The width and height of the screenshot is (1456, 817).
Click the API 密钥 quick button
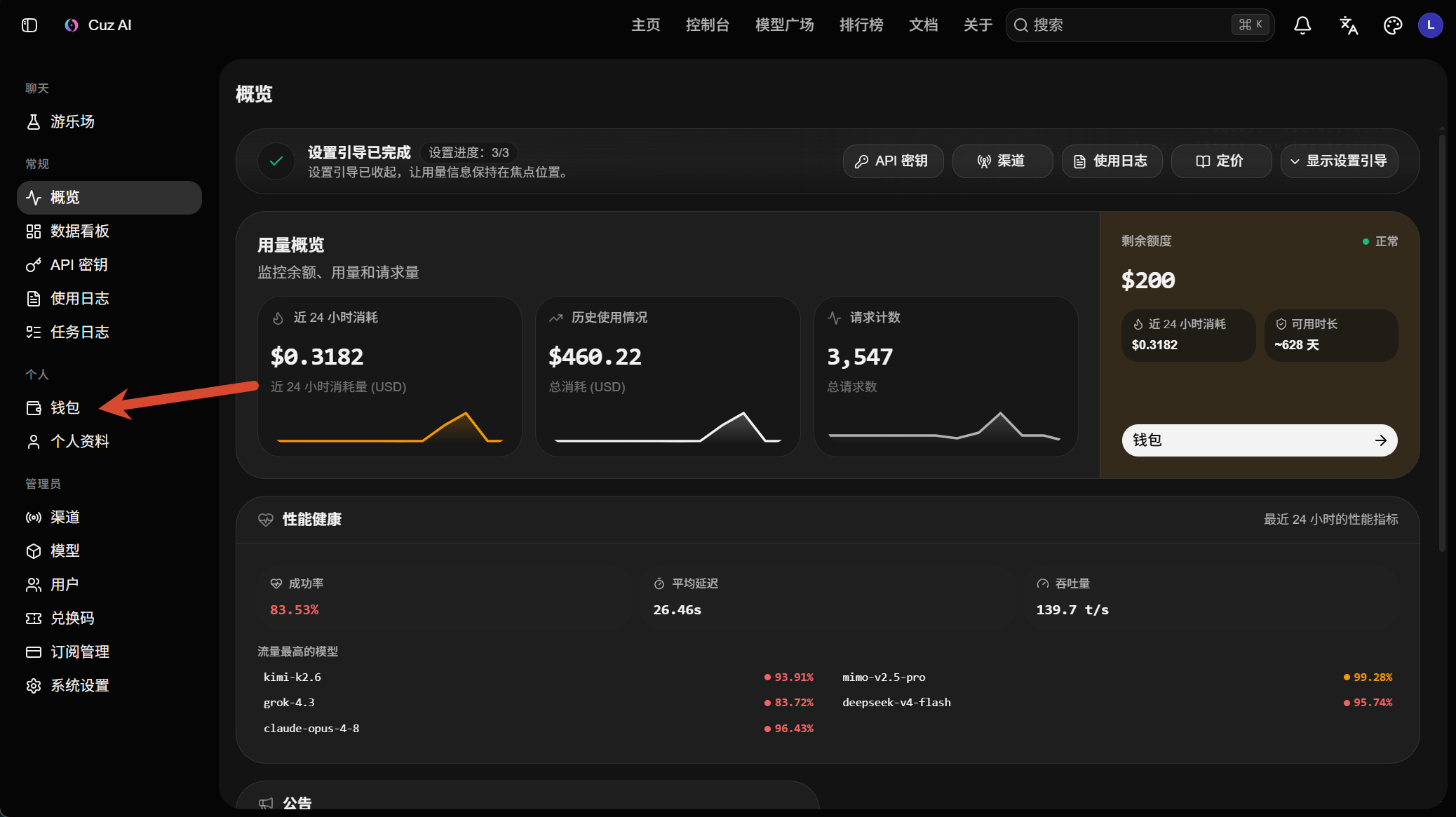click(893, 161)
